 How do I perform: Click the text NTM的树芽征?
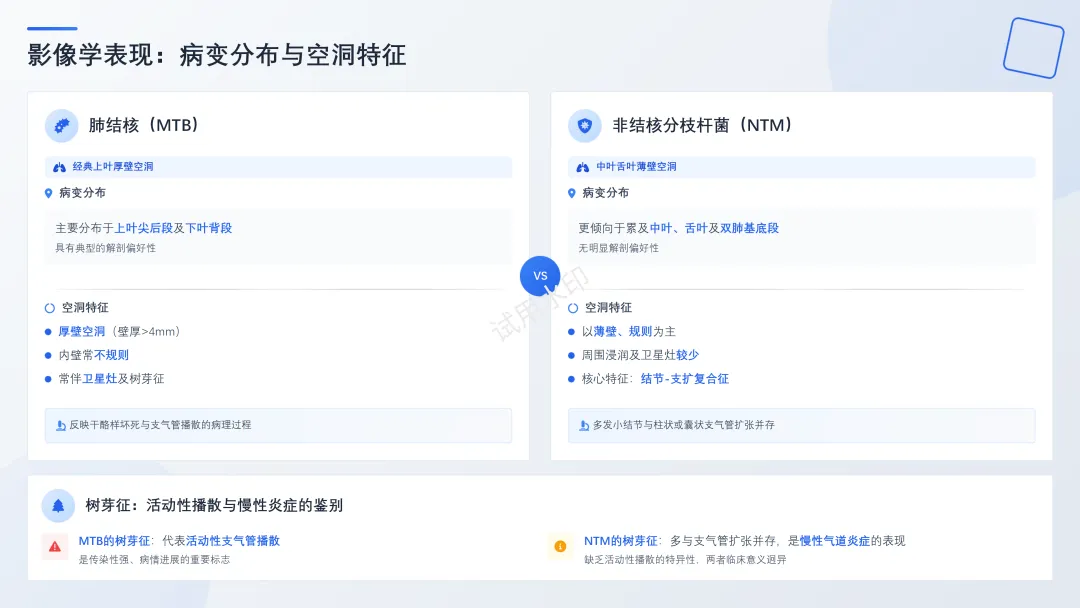point(621,541)
